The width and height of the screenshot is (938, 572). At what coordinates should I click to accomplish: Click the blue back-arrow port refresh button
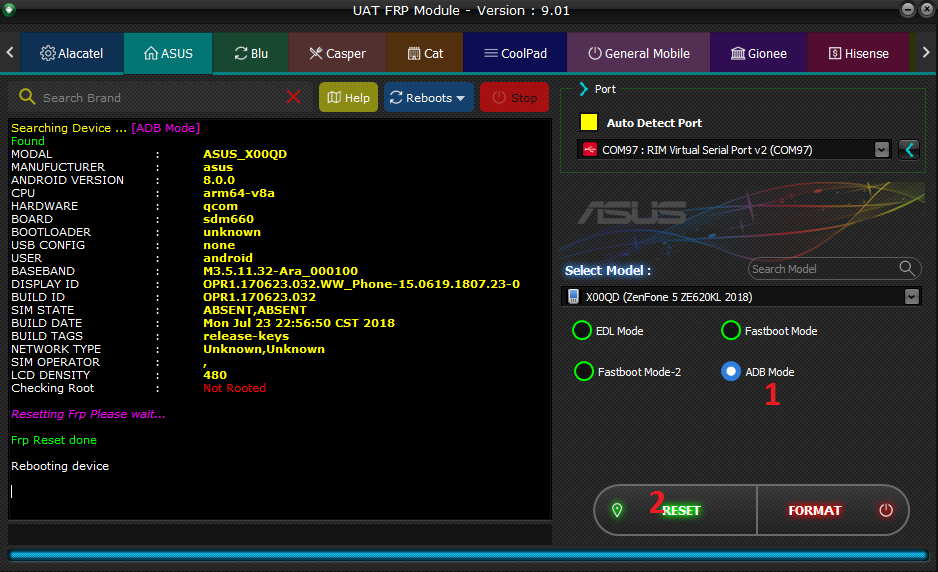click(909, 150)
